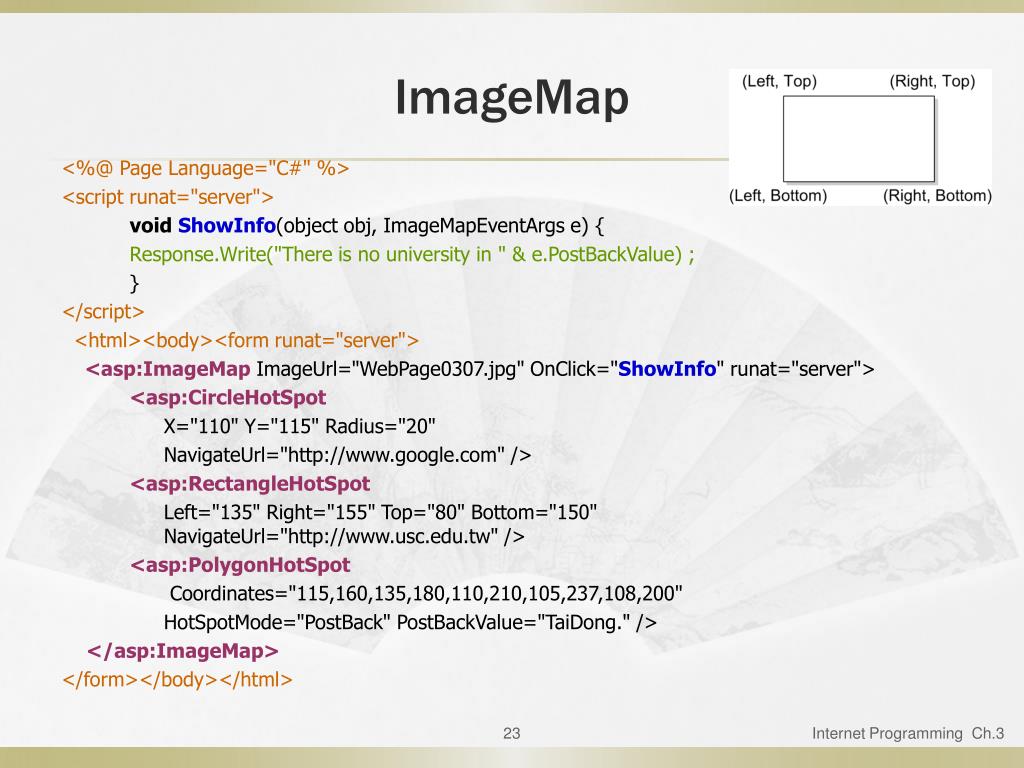Click the closing brace of ShowInfo method
The height and width of the screenshot is (768, 1024).
(x=135, y=283)
